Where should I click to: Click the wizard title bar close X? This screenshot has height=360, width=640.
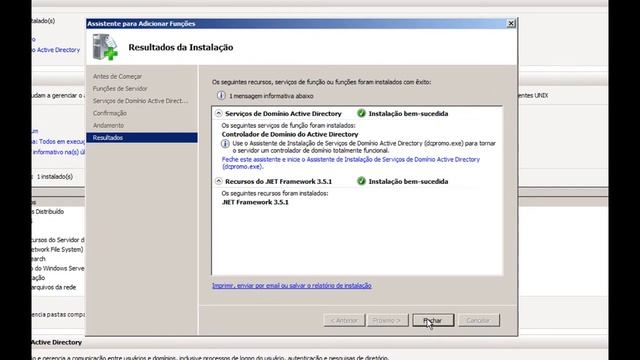tap(511, 24)
